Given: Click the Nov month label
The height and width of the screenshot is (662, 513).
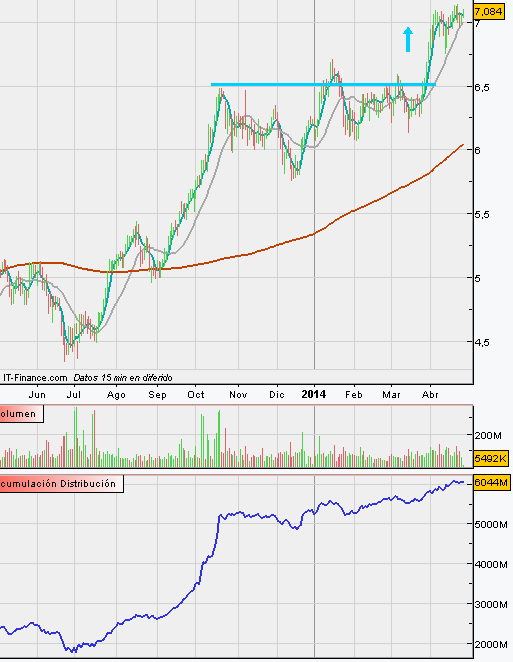Looking at the screenshot, I should (x=238, y=395).
